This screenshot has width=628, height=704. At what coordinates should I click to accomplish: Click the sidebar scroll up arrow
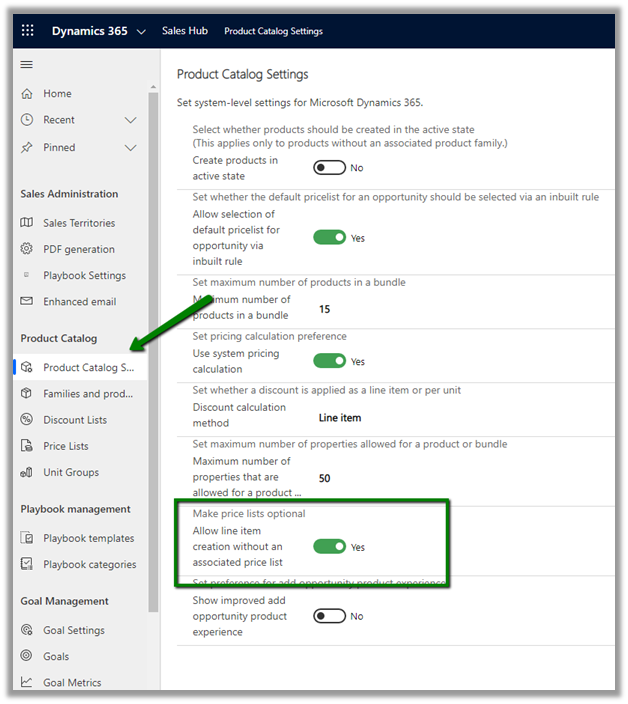154,87
